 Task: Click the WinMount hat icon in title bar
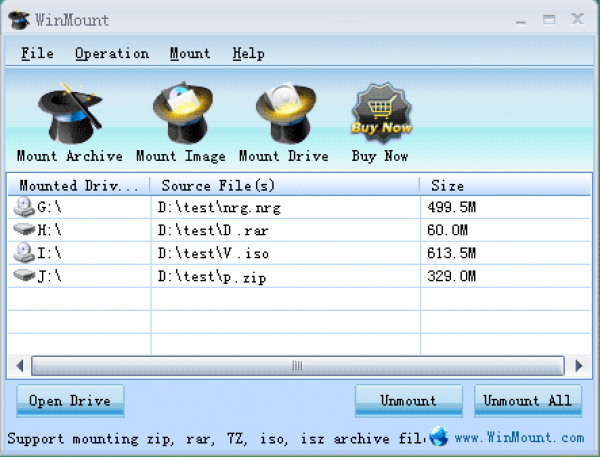pos(19,20)
